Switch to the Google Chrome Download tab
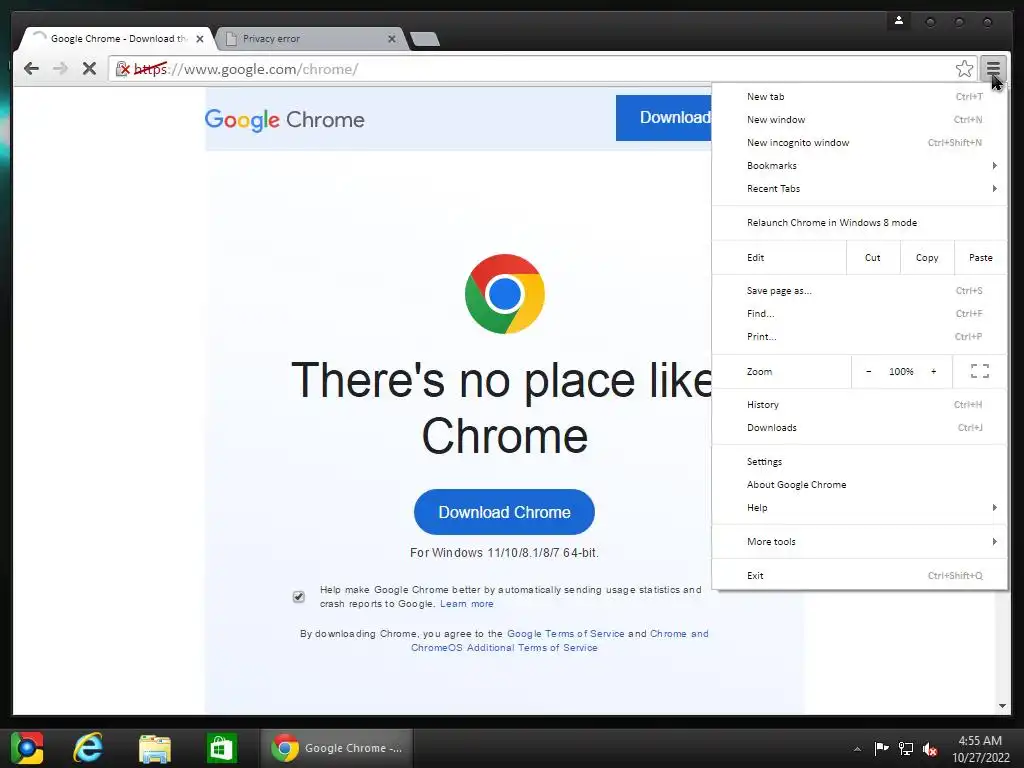 (x=116, y=39)
